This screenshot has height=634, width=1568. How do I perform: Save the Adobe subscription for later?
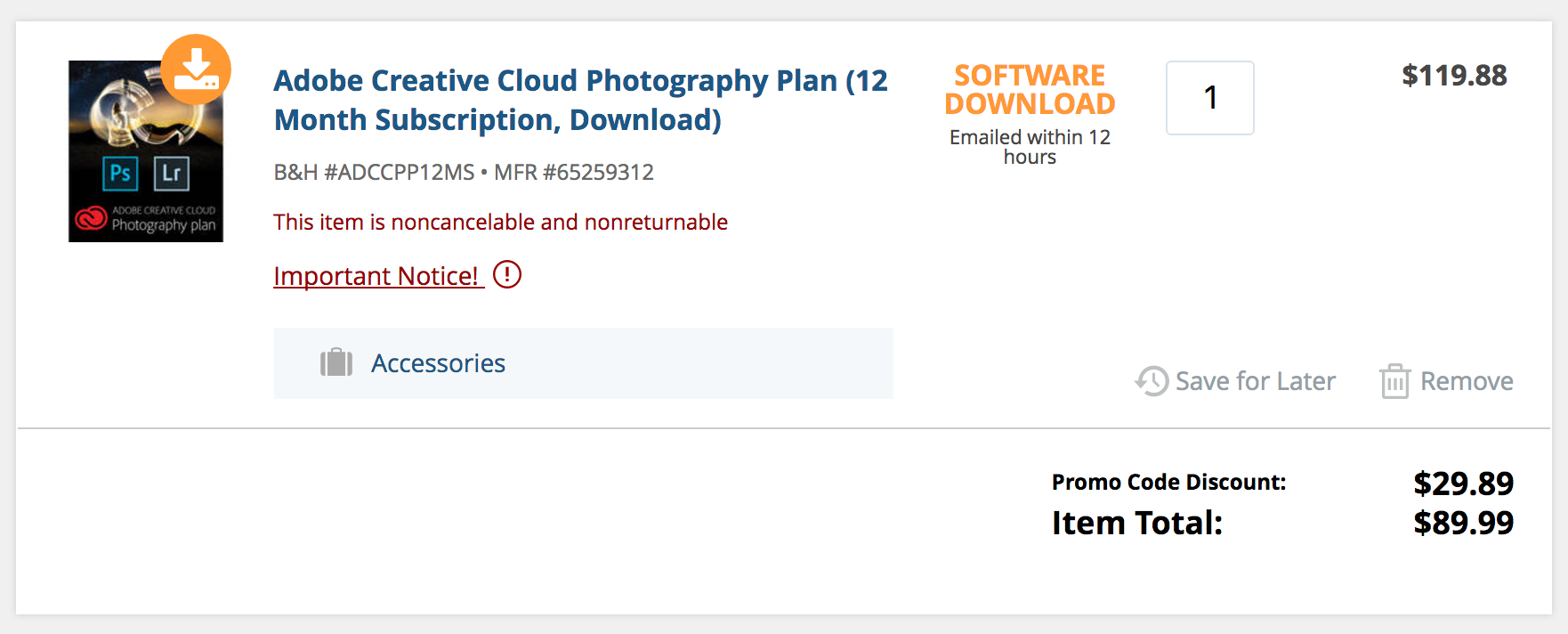[x=1255, y=380]
